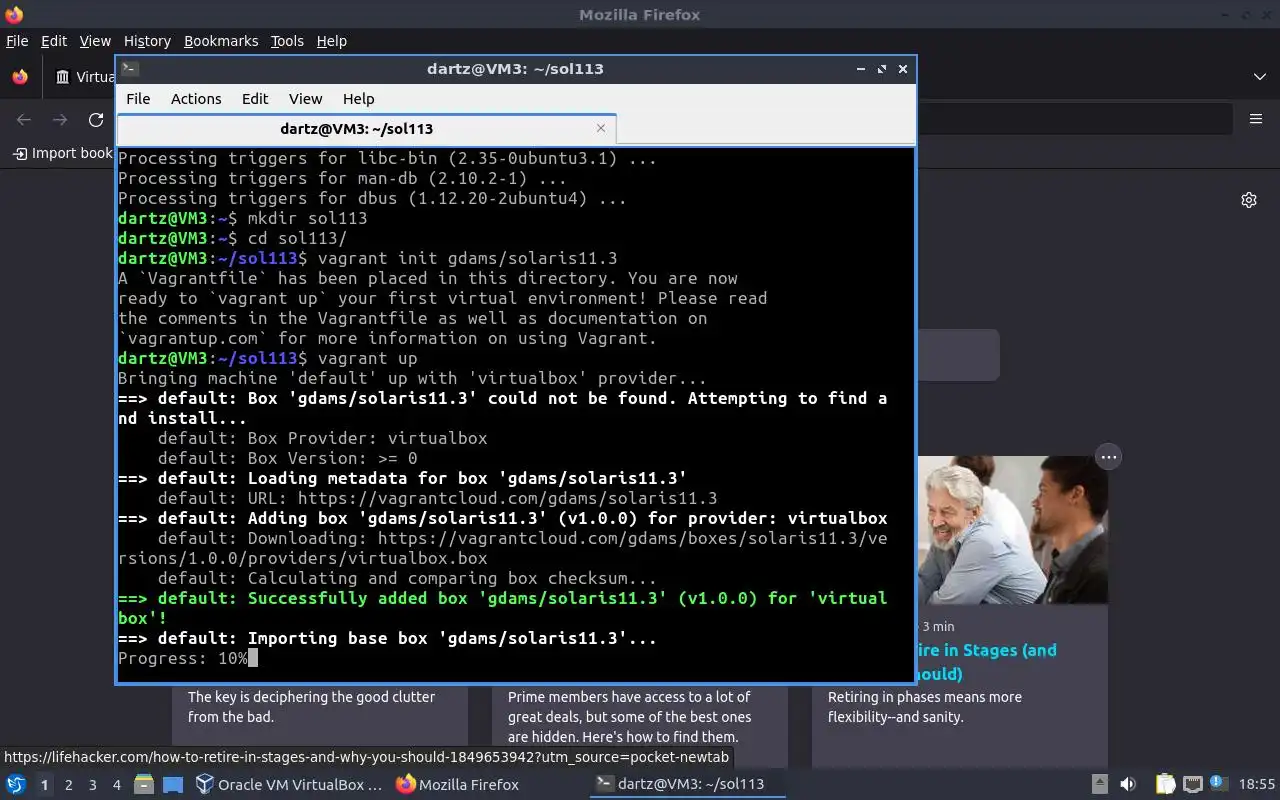1280x800 pixels.
Task: Click the show desktop taskbar icon
Action: [x=173, y=785]
